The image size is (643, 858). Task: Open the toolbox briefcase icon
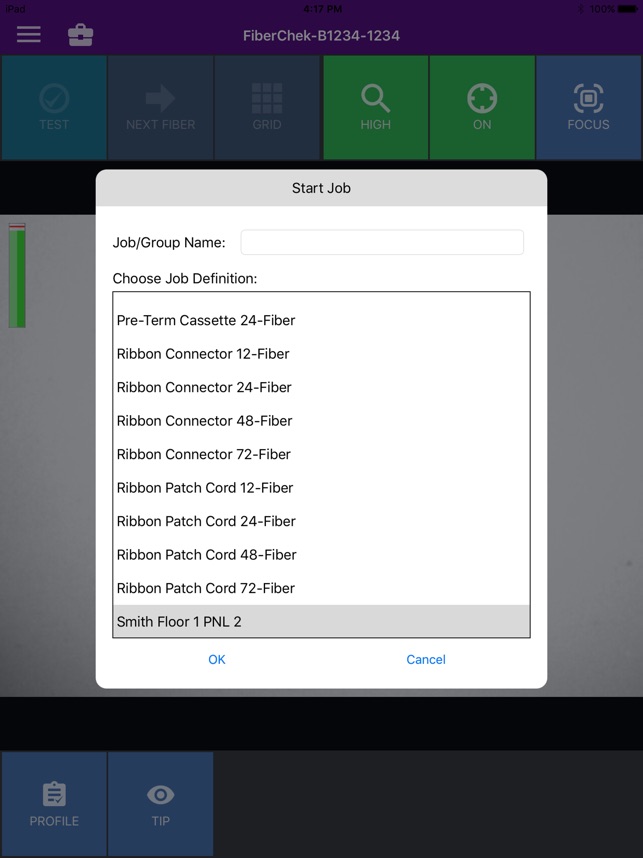(x=80, y=35)
